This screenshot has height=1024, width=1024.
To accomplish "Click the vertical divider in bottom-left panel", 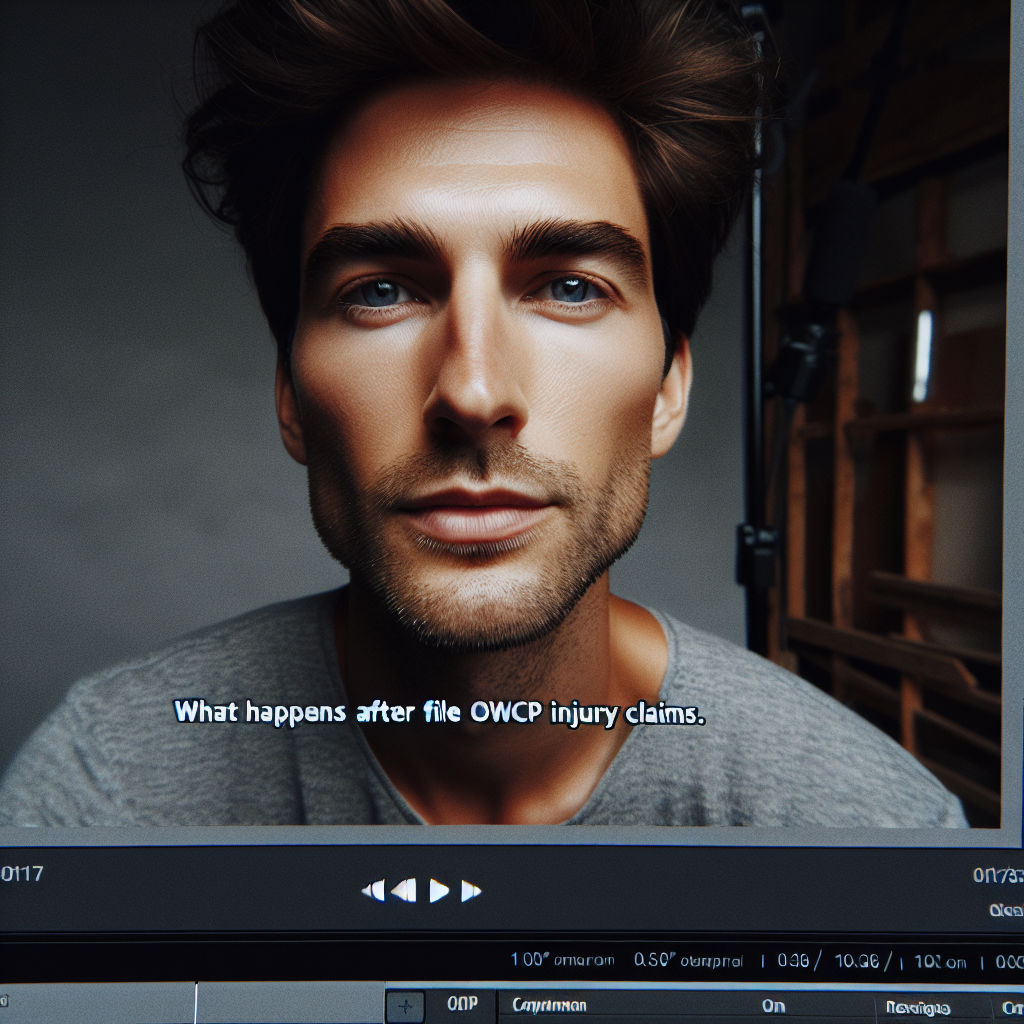I will coord(196,1003).
